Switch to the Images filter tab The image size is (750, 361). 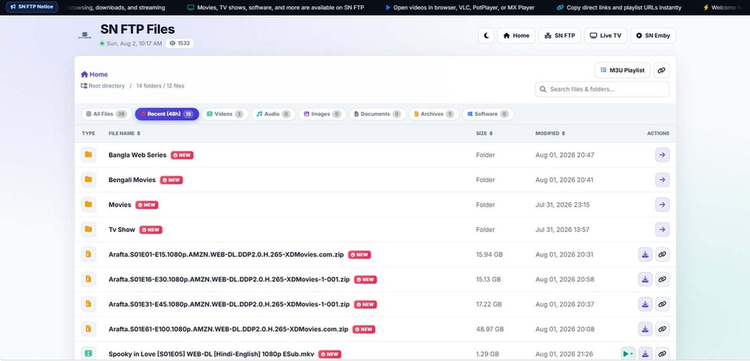[322, 114]
